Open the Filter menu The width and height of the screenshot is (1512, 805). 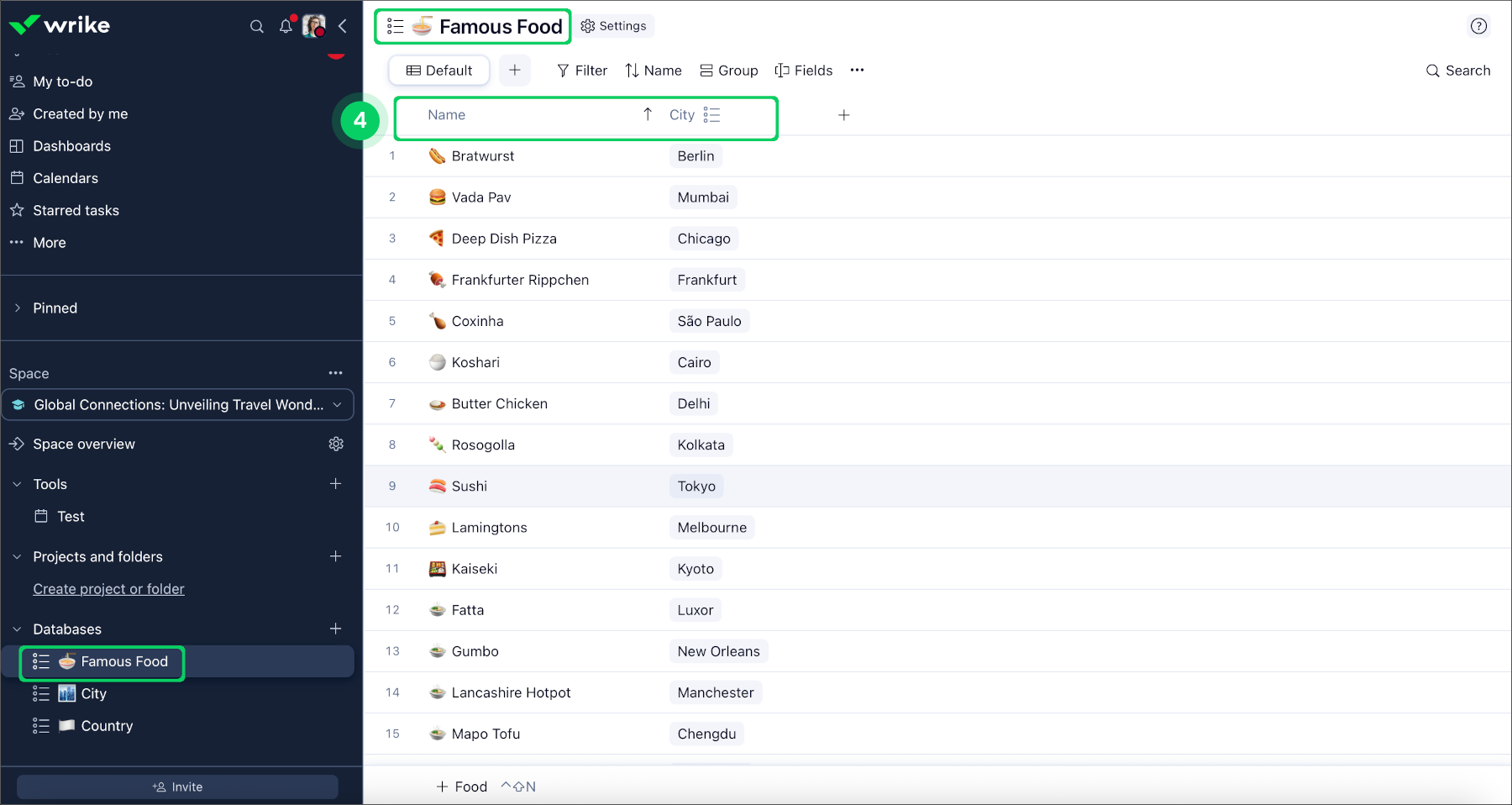pos(582,71)
